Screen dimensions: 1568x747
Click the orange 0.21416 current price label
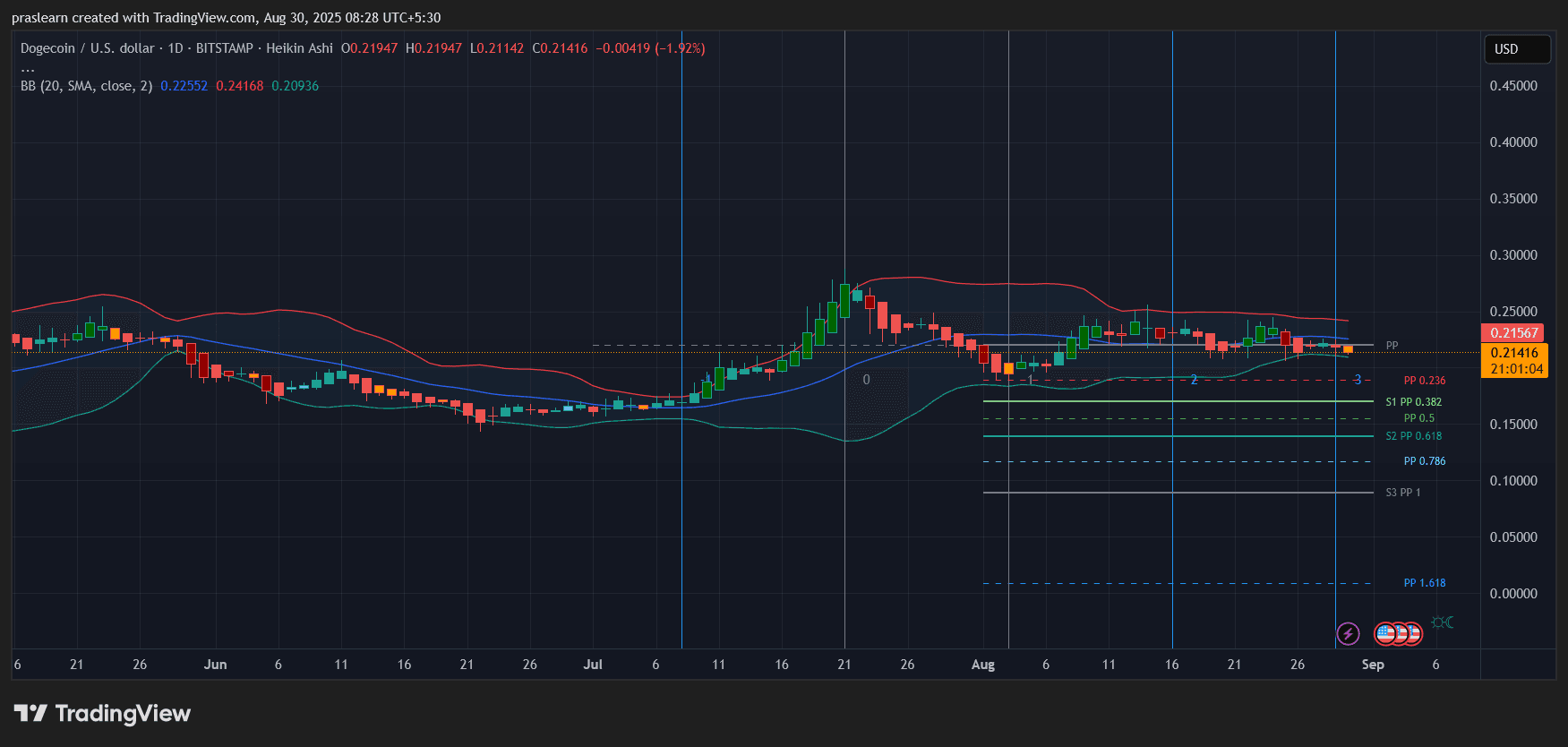pos(1513,353)
